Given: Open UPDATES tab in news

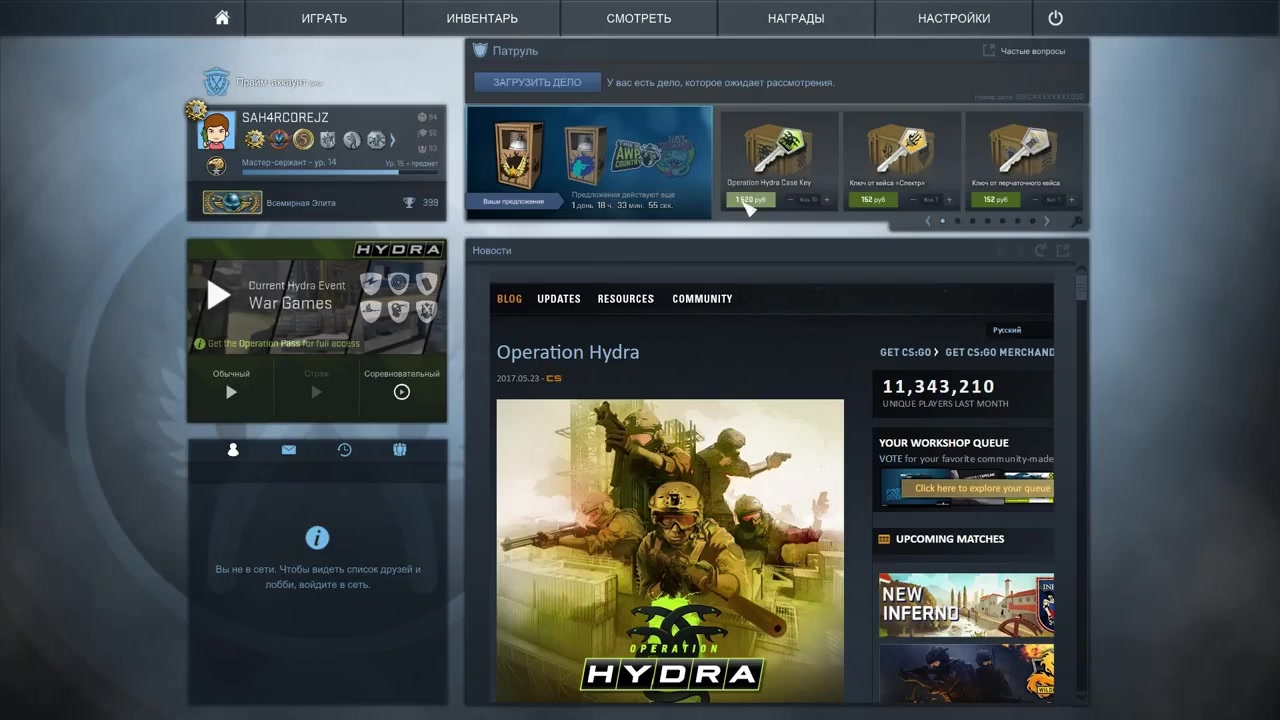Looking at the screenshot, I should click(559, 299).
